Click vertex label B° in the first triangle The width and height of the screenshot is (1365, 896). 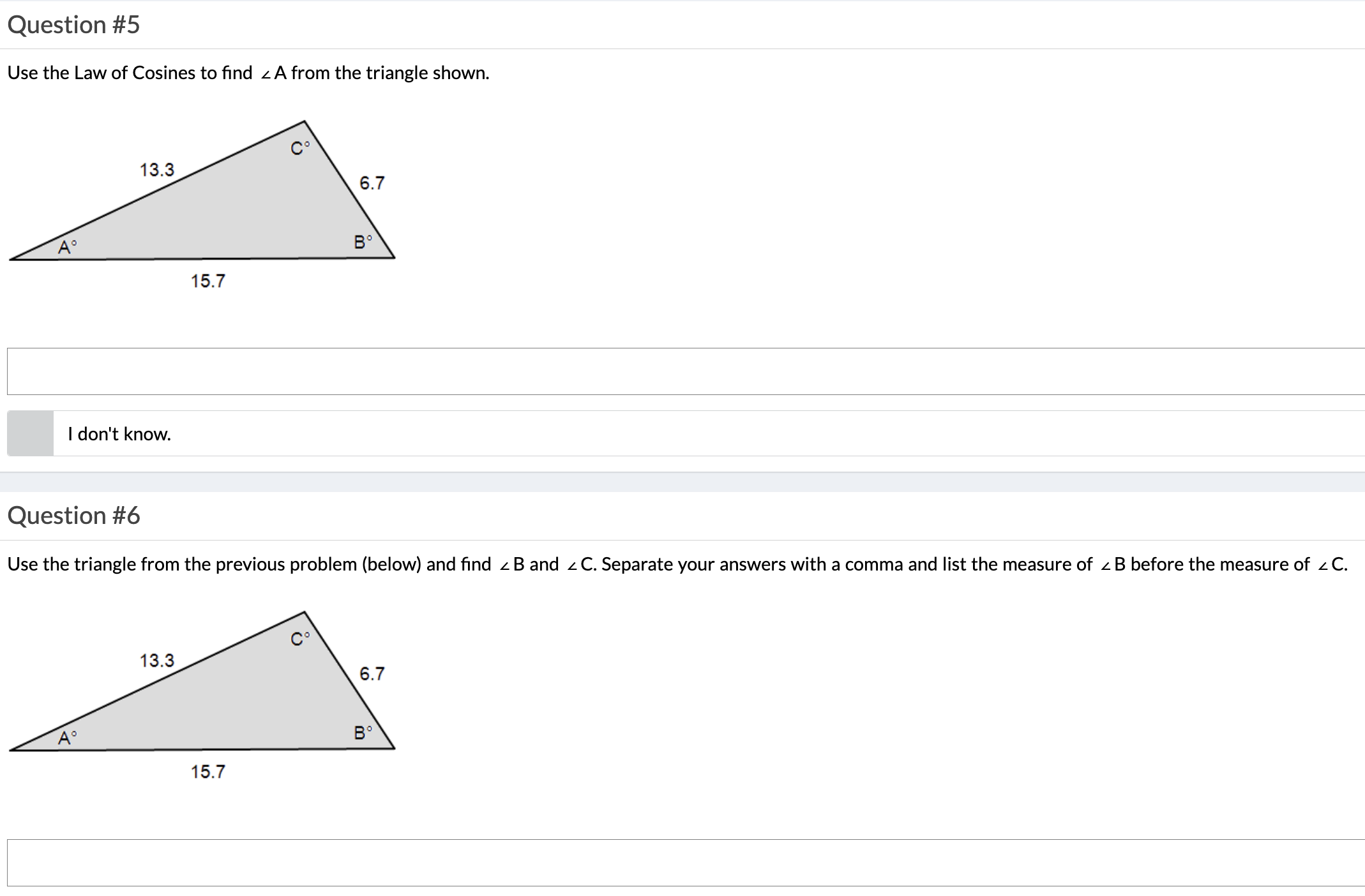point(363,241)
